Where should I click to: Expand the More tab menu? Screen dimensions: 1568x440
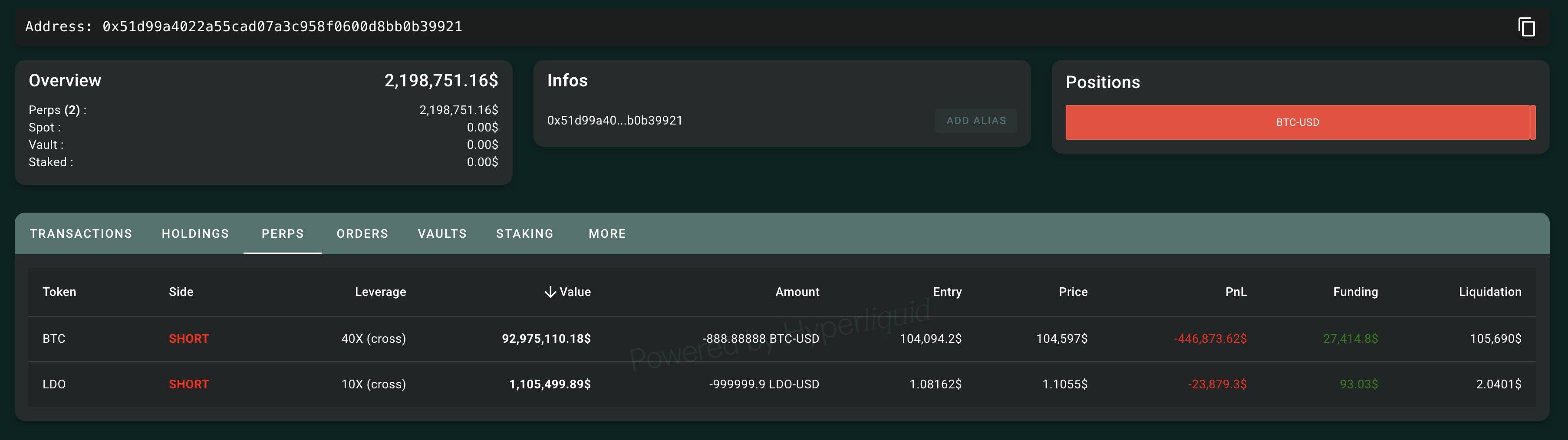(x=607, y=234)
